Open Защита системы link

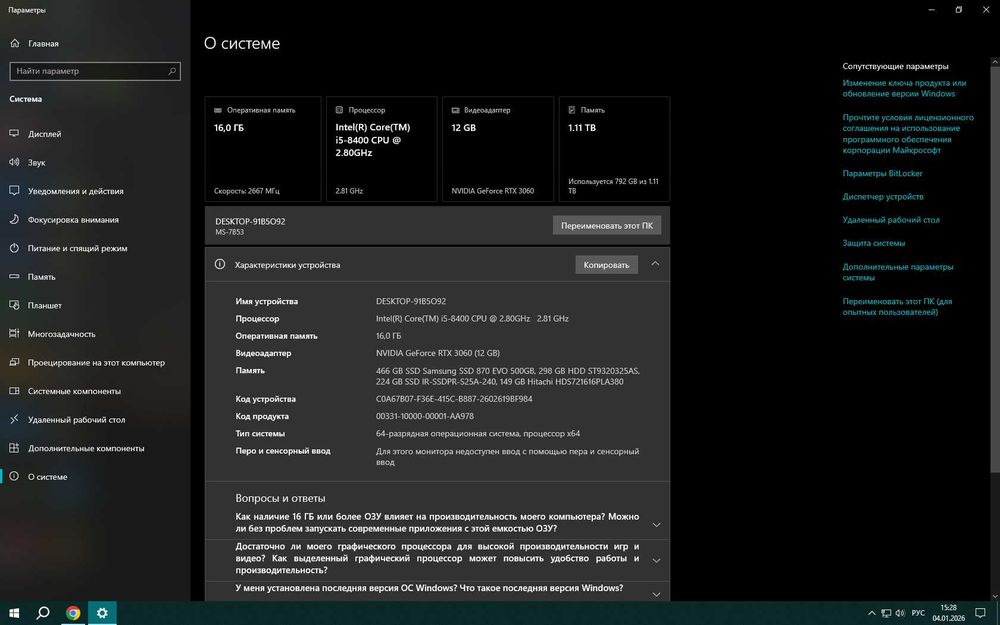pos(873,243)
